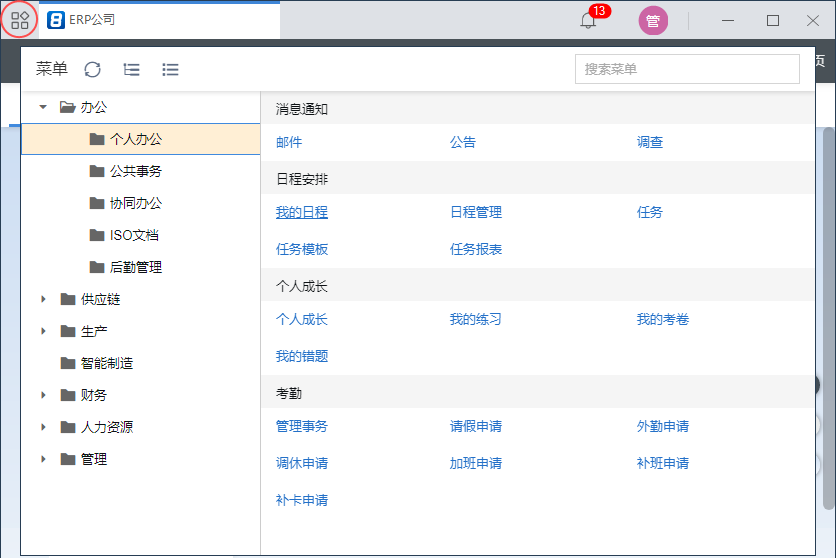Select the 公共事务 folder
Image resolution: width=836 pixels, height=558 pixels.
(x=135, y=171)
